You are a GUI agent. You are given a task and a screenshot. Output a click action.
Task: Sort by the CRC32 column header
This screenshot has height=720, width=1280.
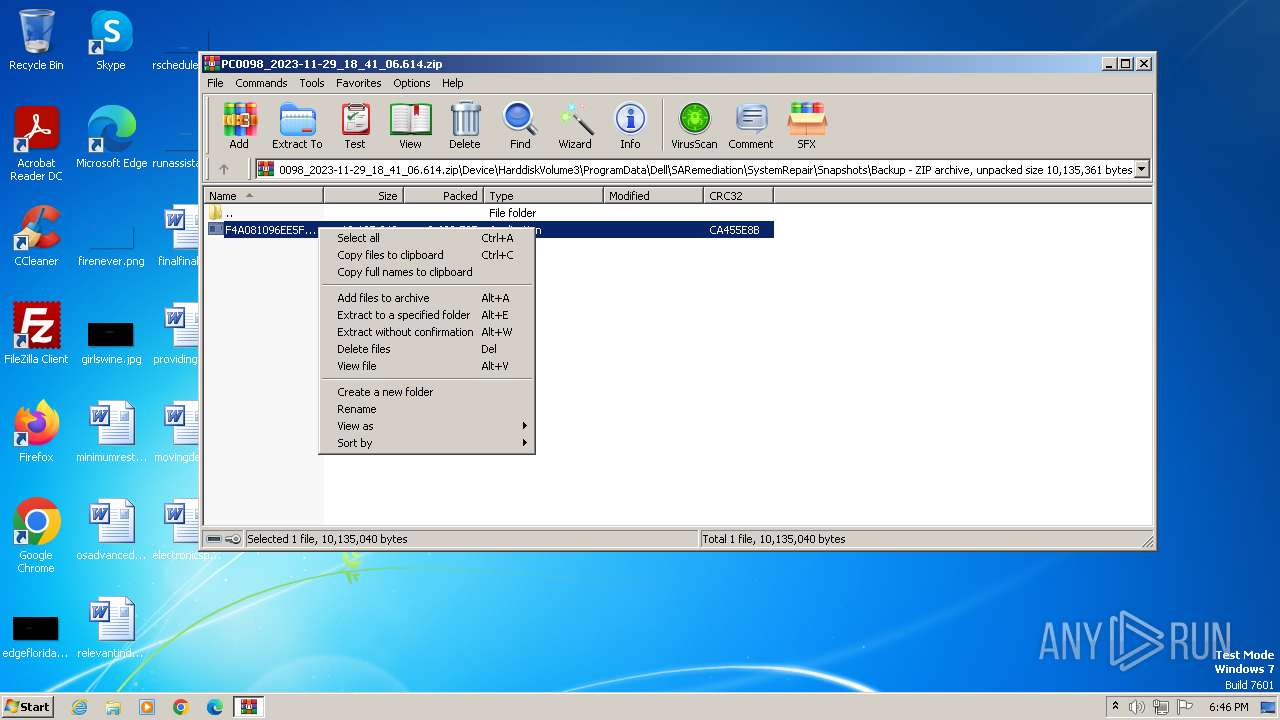[738, 196]
